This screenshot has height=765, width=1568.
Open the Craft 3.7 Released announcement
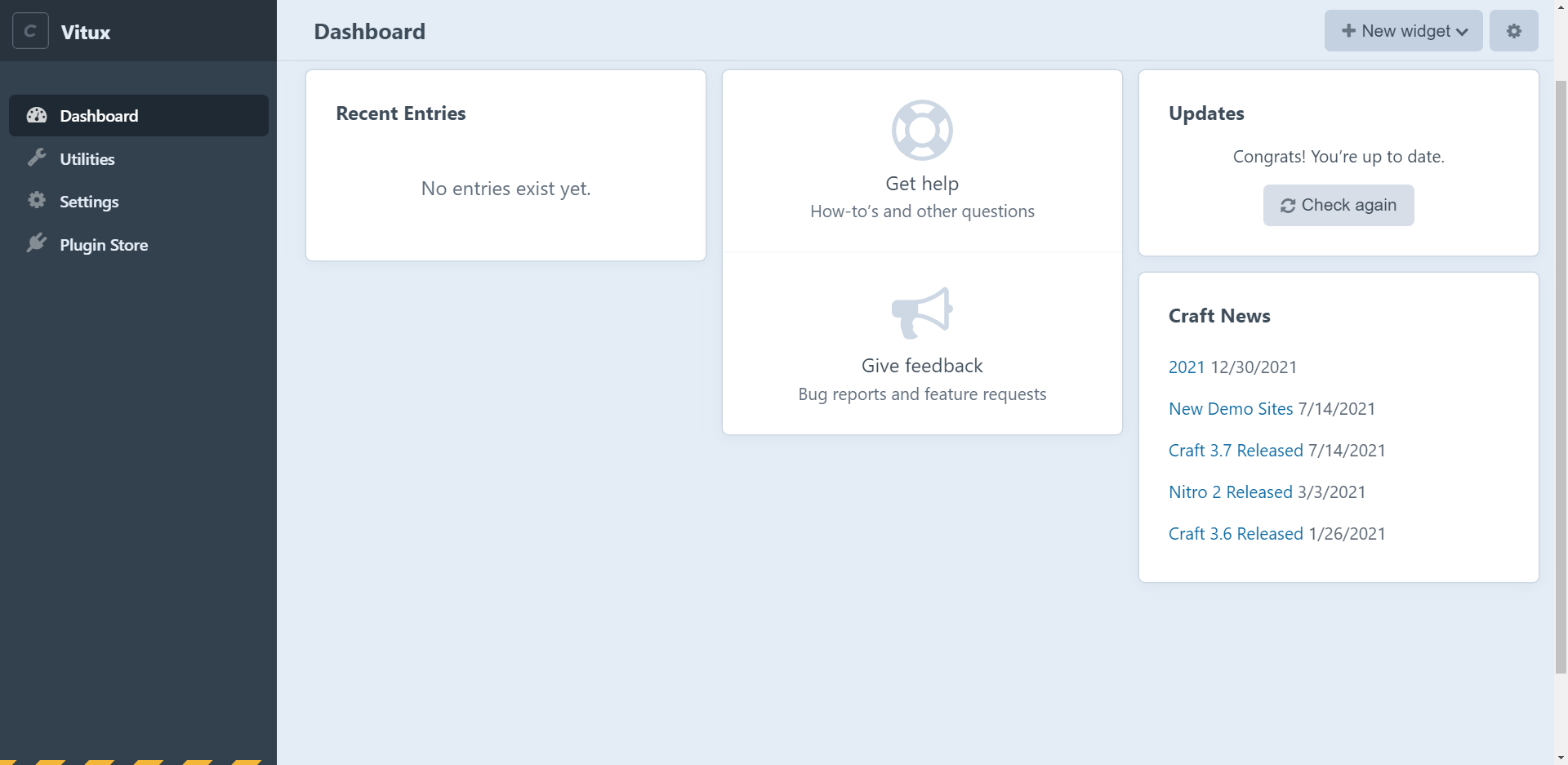point(1235,450)
